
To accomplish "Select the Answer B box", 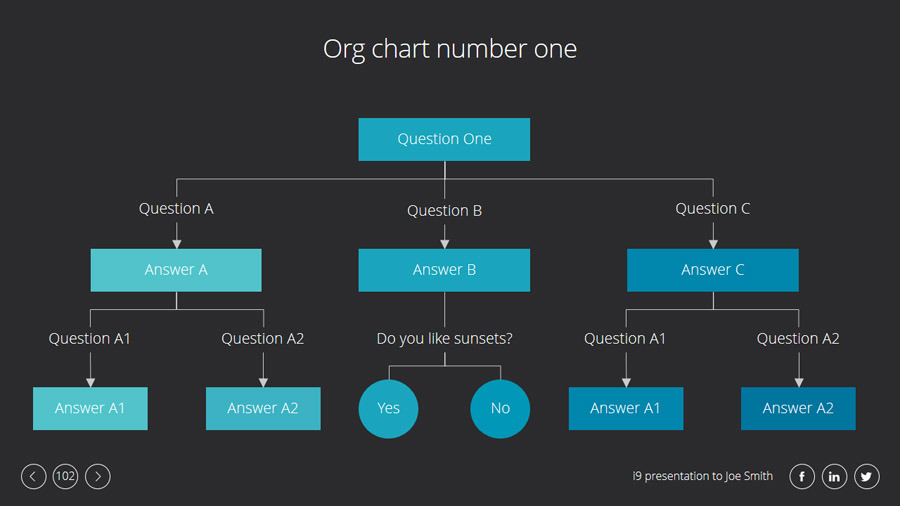I will coord(444,270).
